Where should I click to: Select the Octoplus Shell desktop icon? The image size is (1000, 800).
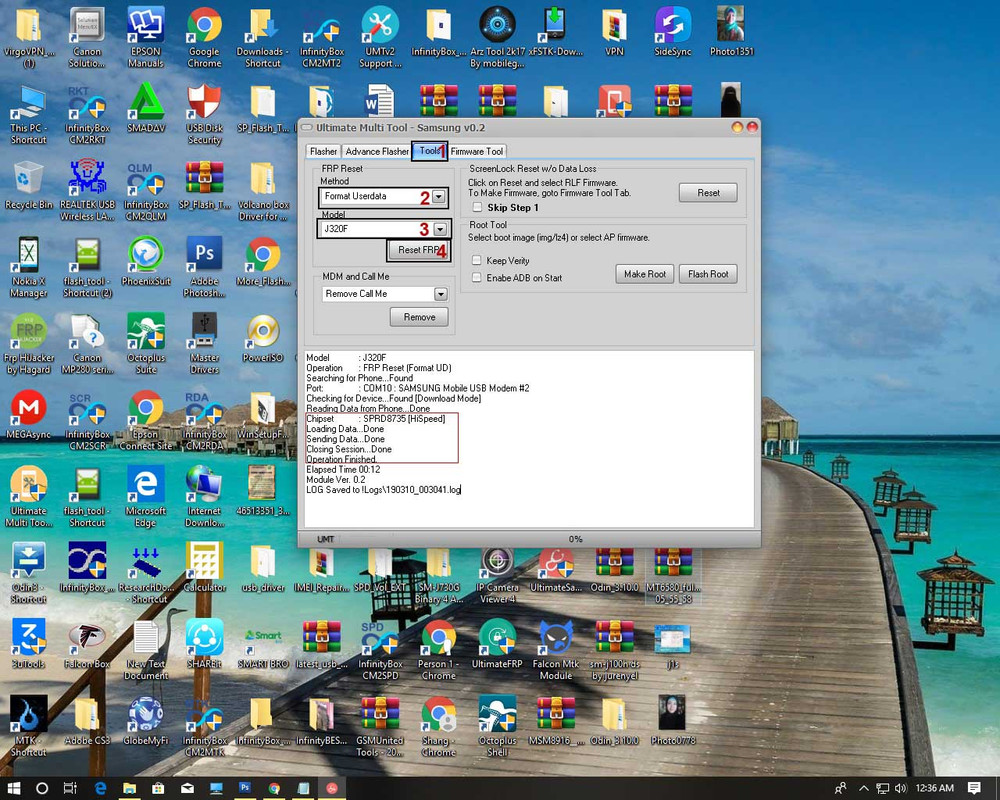point(497,726)
